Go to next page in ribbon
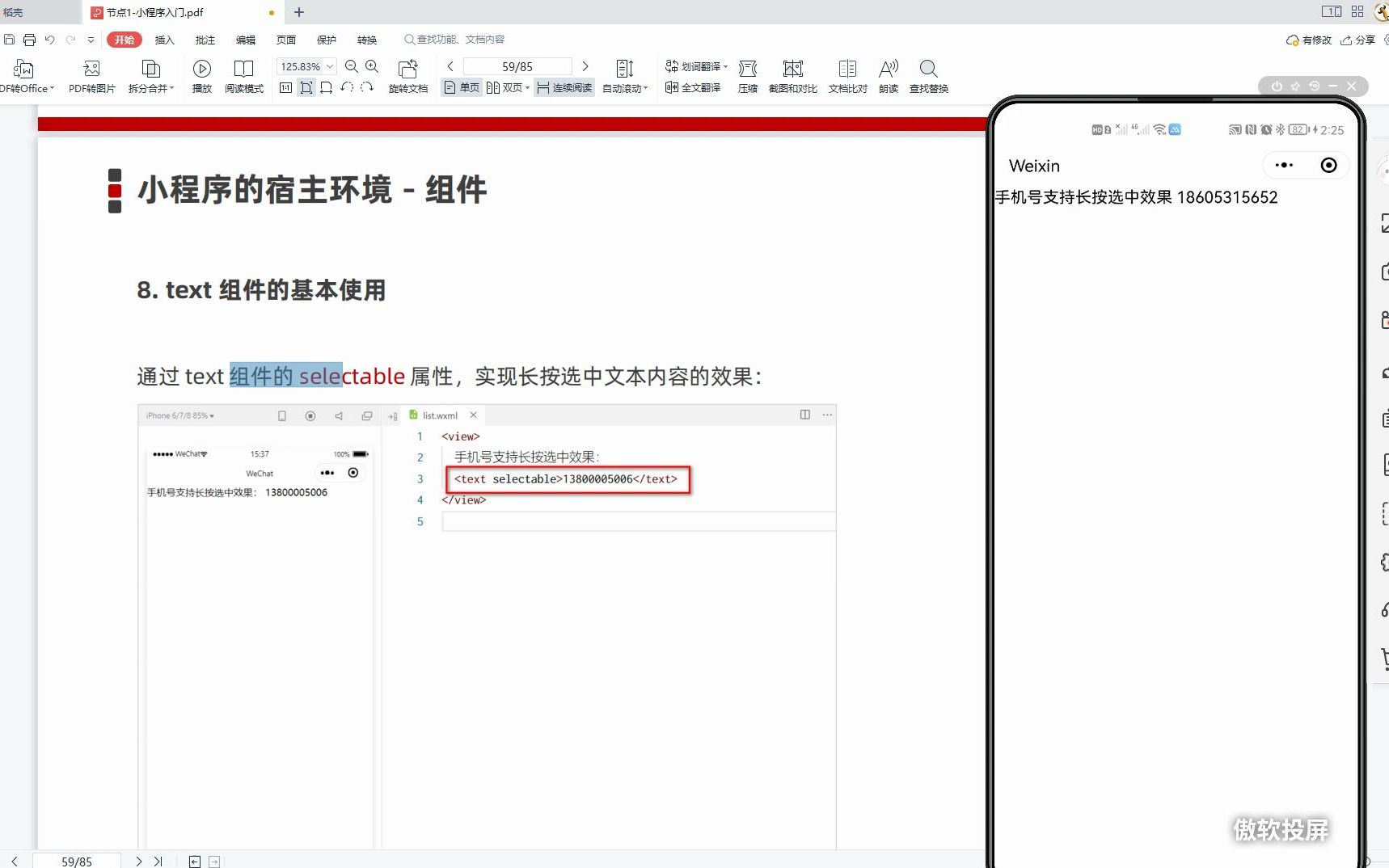 [x=585, y=66]
